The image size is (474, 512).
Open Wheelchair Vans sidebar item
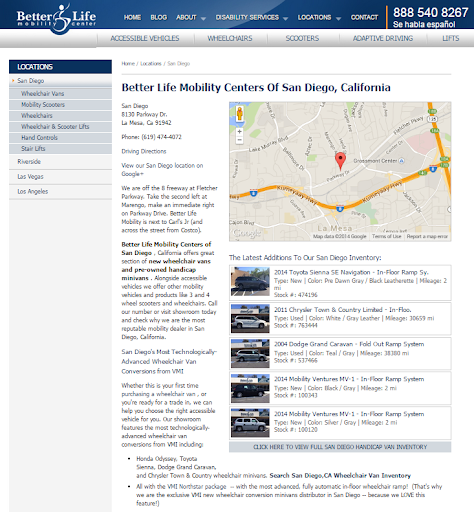60,94
